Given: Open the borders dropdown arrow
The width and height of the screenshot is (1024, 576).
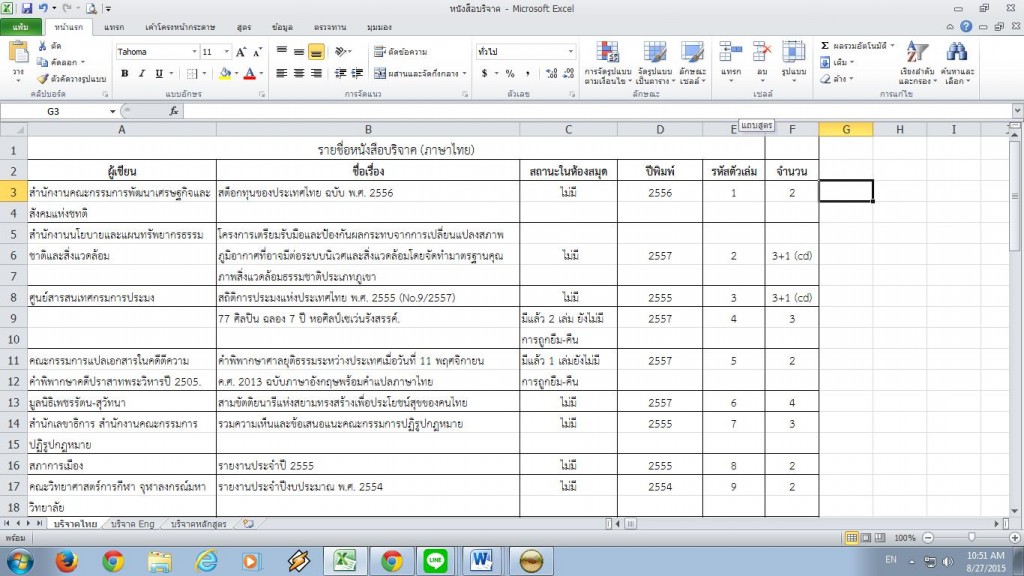Looking at the screenshot, I should [x=204, y=74].
